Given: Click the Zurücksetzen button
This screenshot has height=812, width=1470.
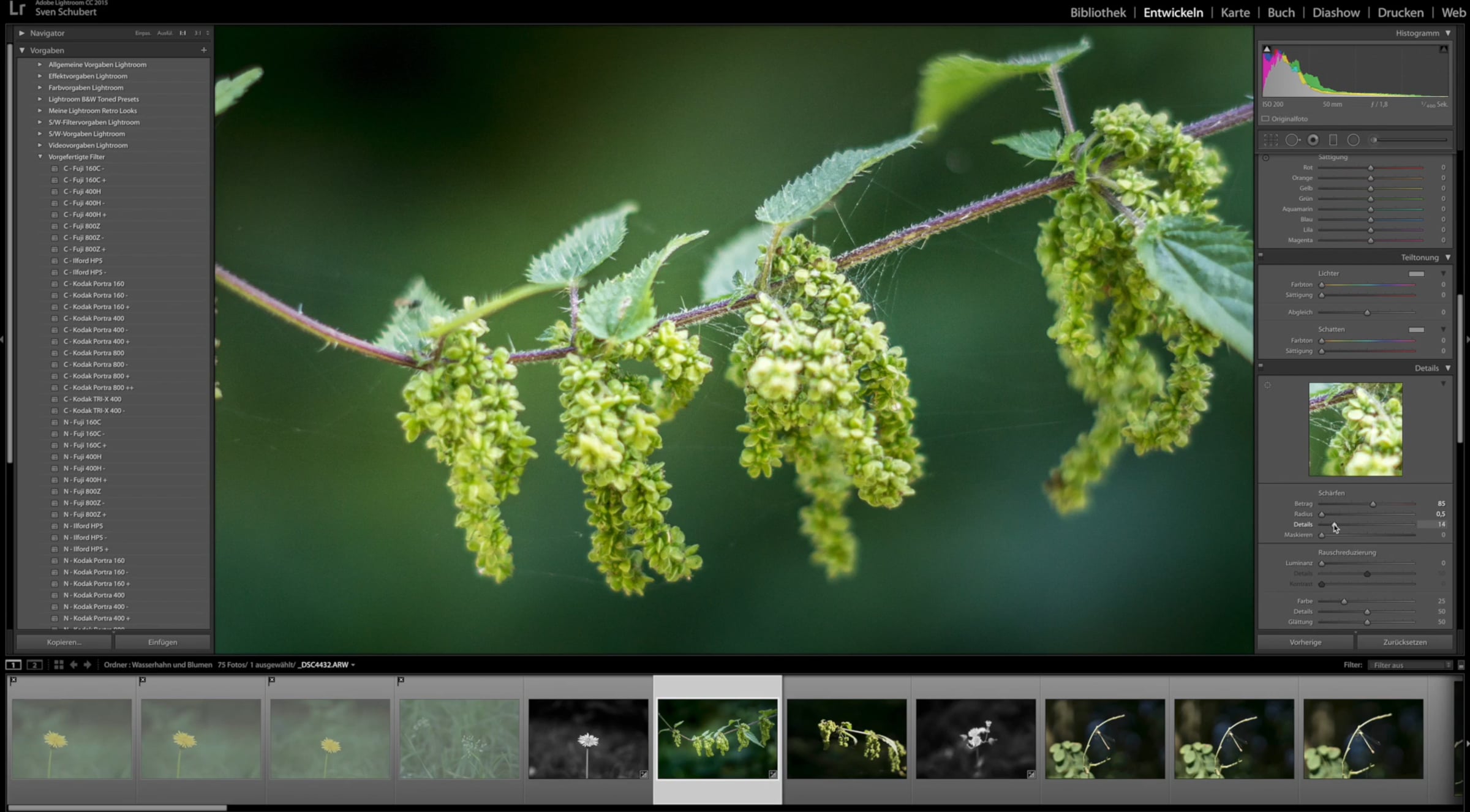Looking at the screenshot, I should point(1404,642).
